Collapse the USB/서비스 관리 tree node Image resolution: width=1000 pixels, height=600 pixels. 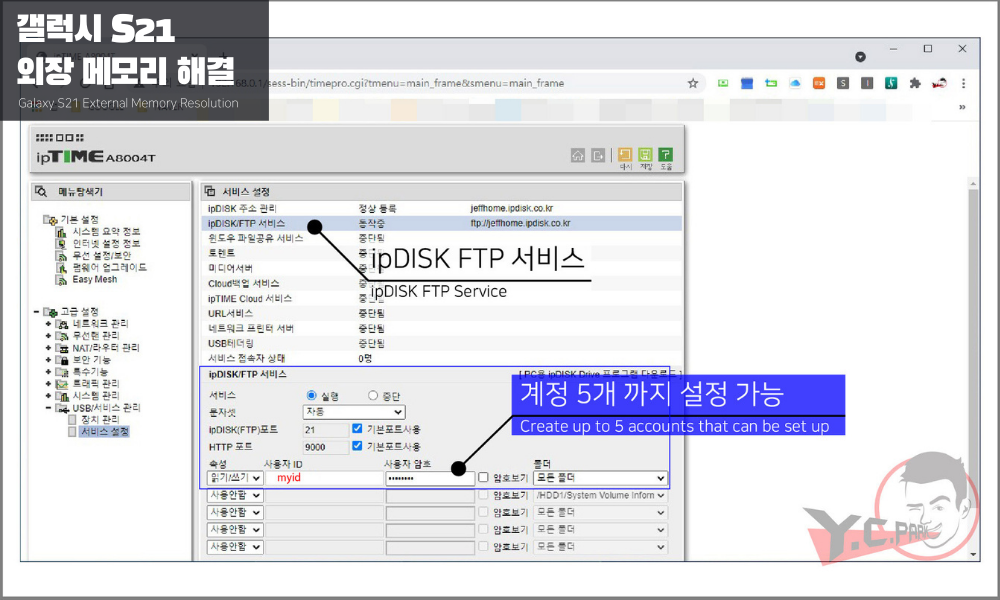(x=48, y=407)
